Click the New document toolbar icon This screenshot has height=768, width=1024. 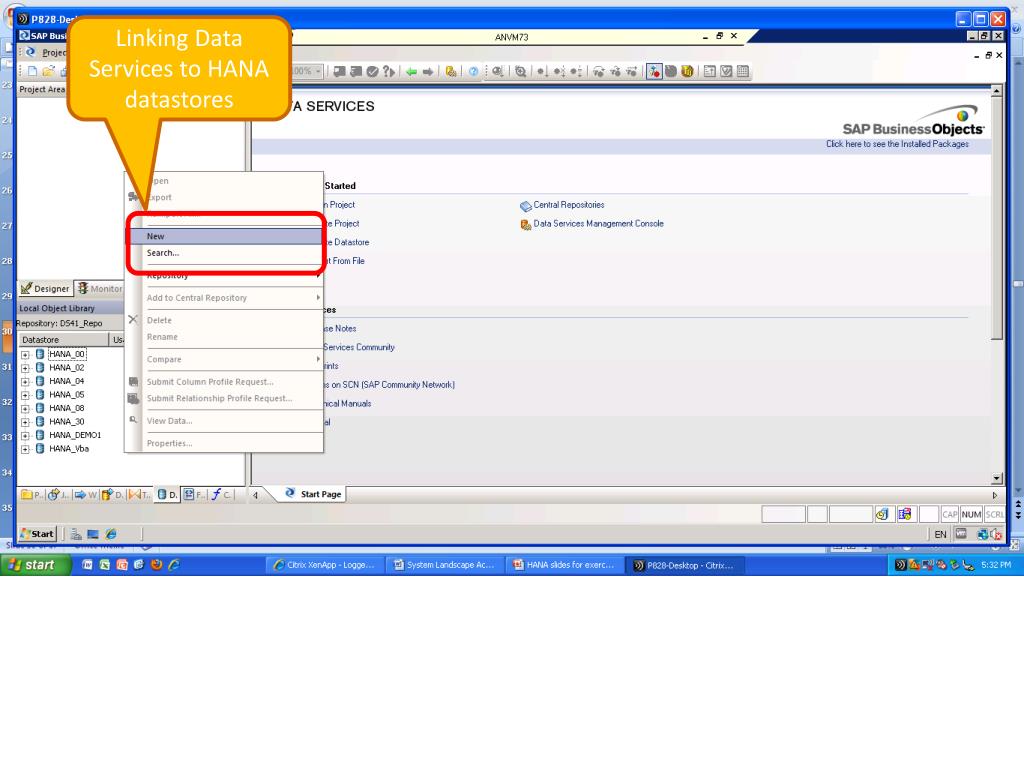(32, 72)
